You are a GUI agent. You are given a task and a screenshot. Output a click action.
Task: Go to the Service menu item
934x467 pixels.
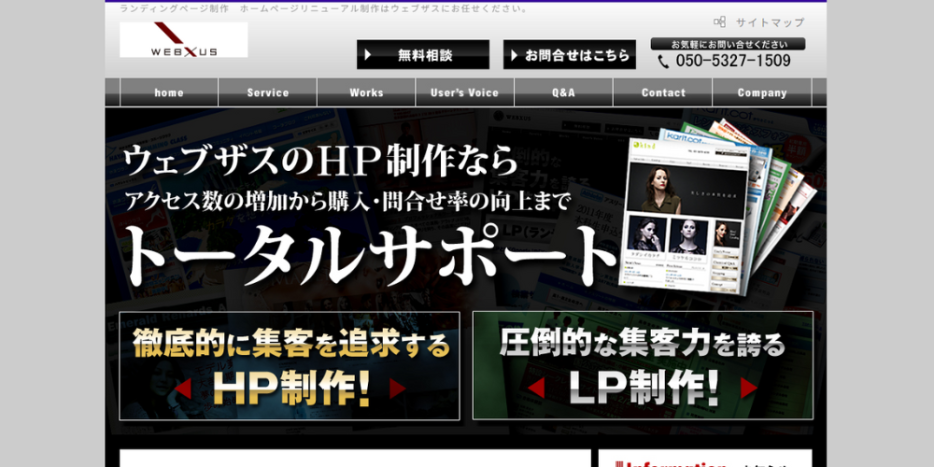click(267, 93)
